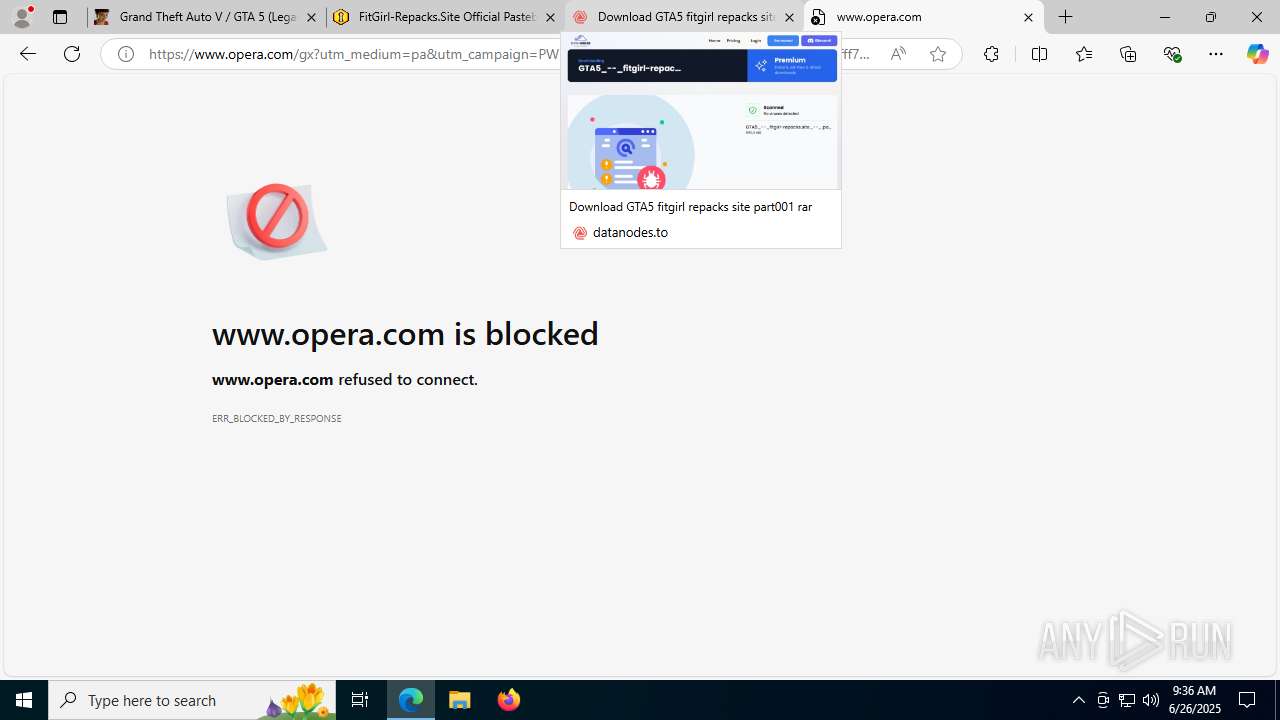This screenshot has height=720, width=1280.
Task: Click the 'www.opera.com is blocked' heading
Action: point(405,333)
